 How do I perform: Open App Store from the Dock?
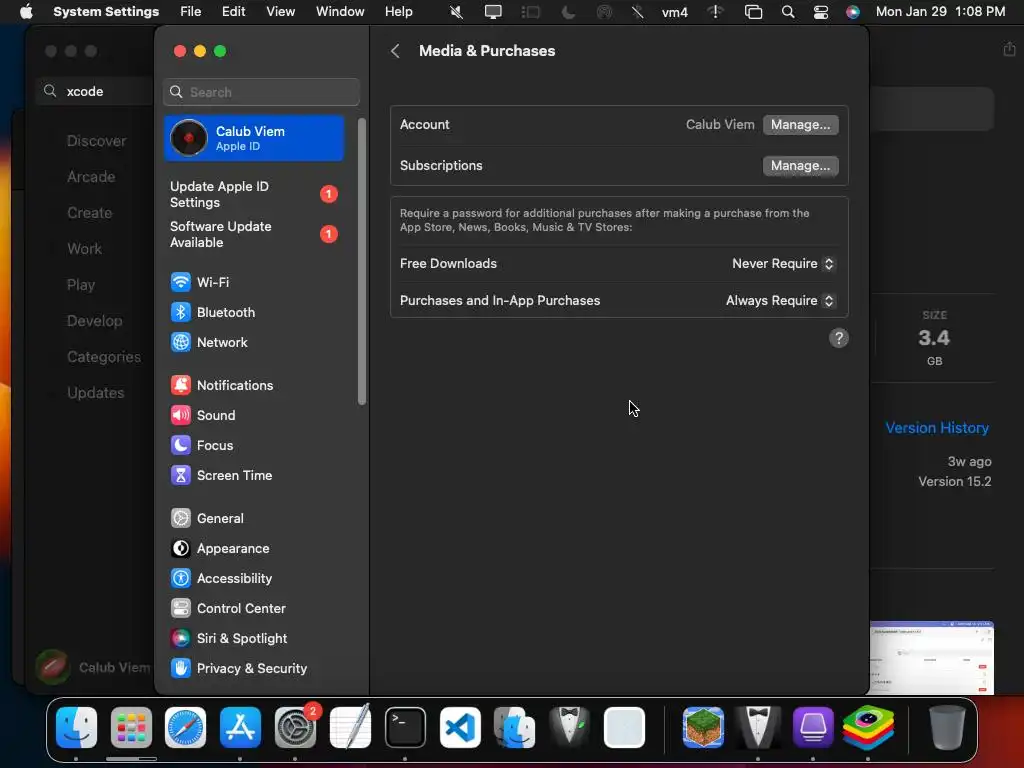240,728
